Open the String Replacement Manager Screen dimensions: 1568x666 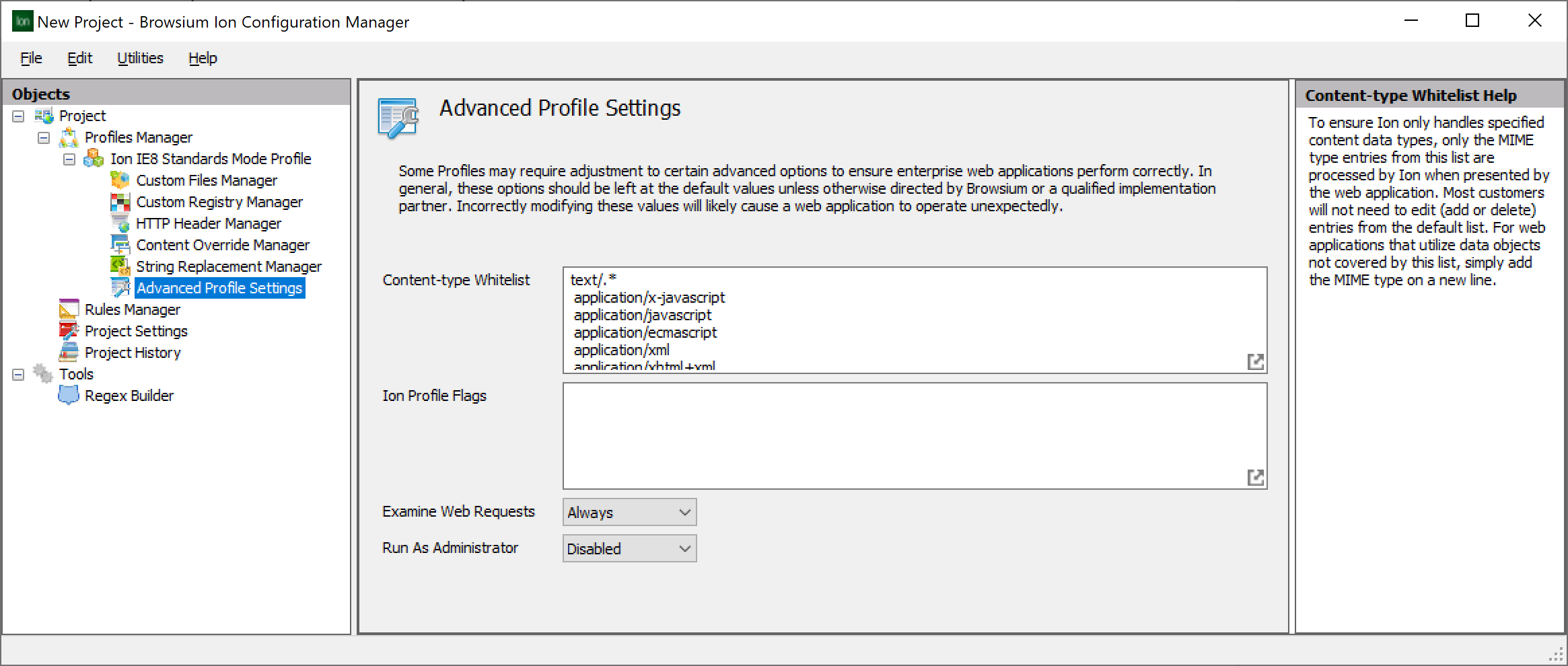pos(229,266)
